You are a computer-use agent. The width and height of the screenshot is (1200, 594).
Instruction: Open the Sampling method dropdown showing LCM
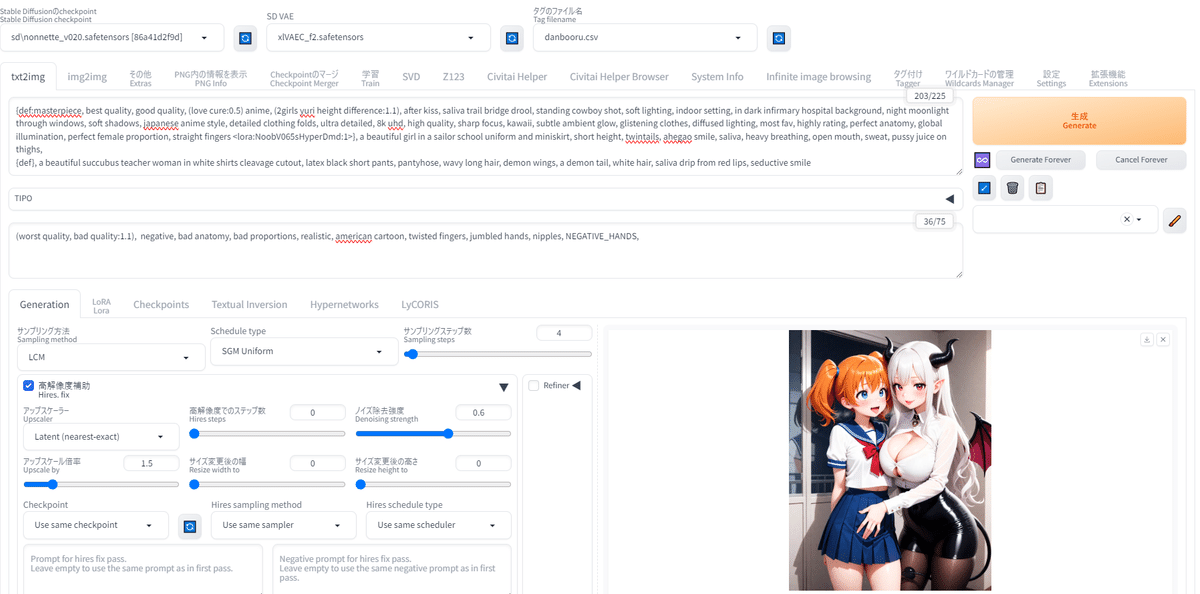pos(110,356)
